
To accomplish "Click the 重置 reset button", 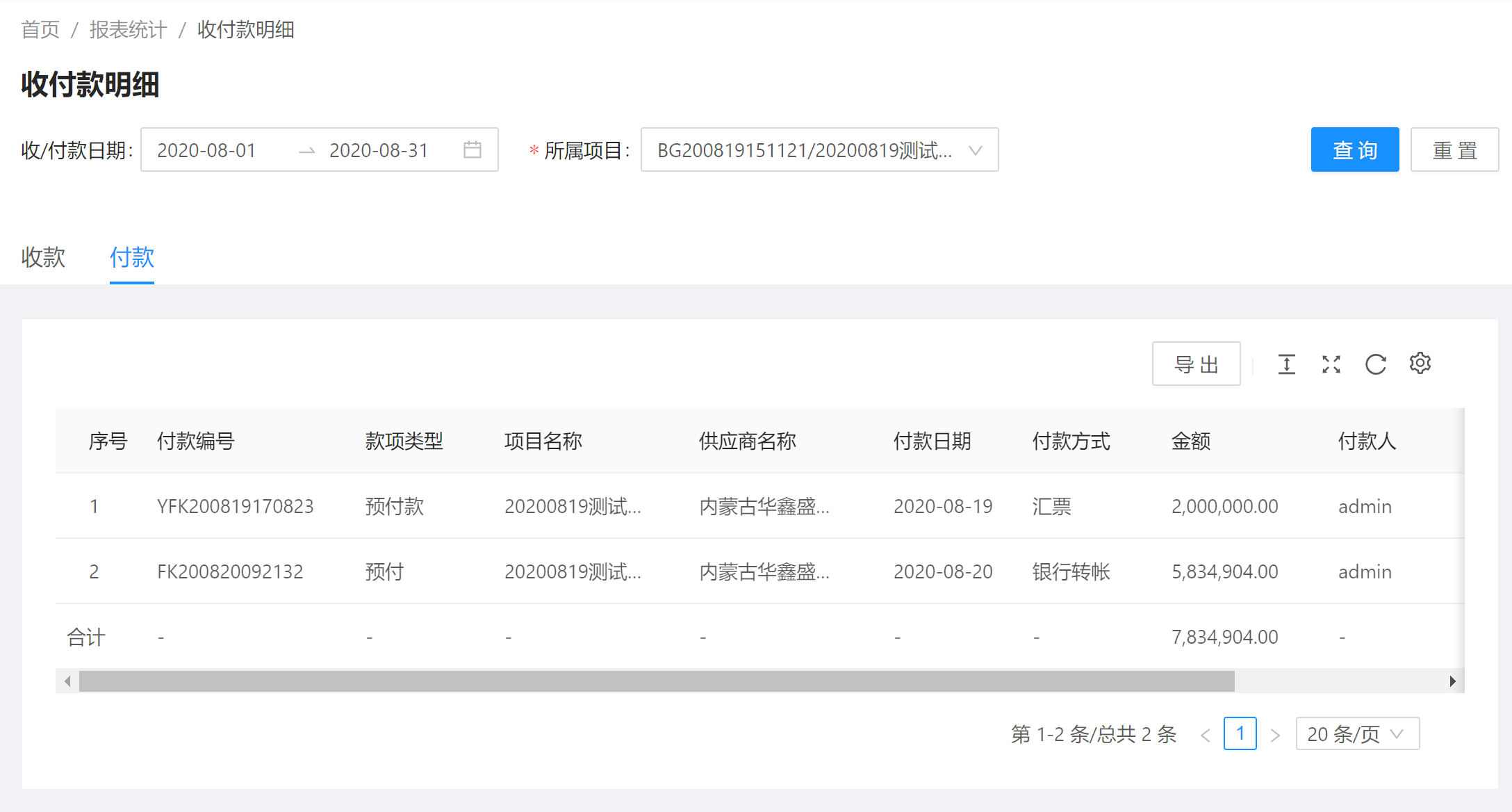I will click(x=1454, y=149).
